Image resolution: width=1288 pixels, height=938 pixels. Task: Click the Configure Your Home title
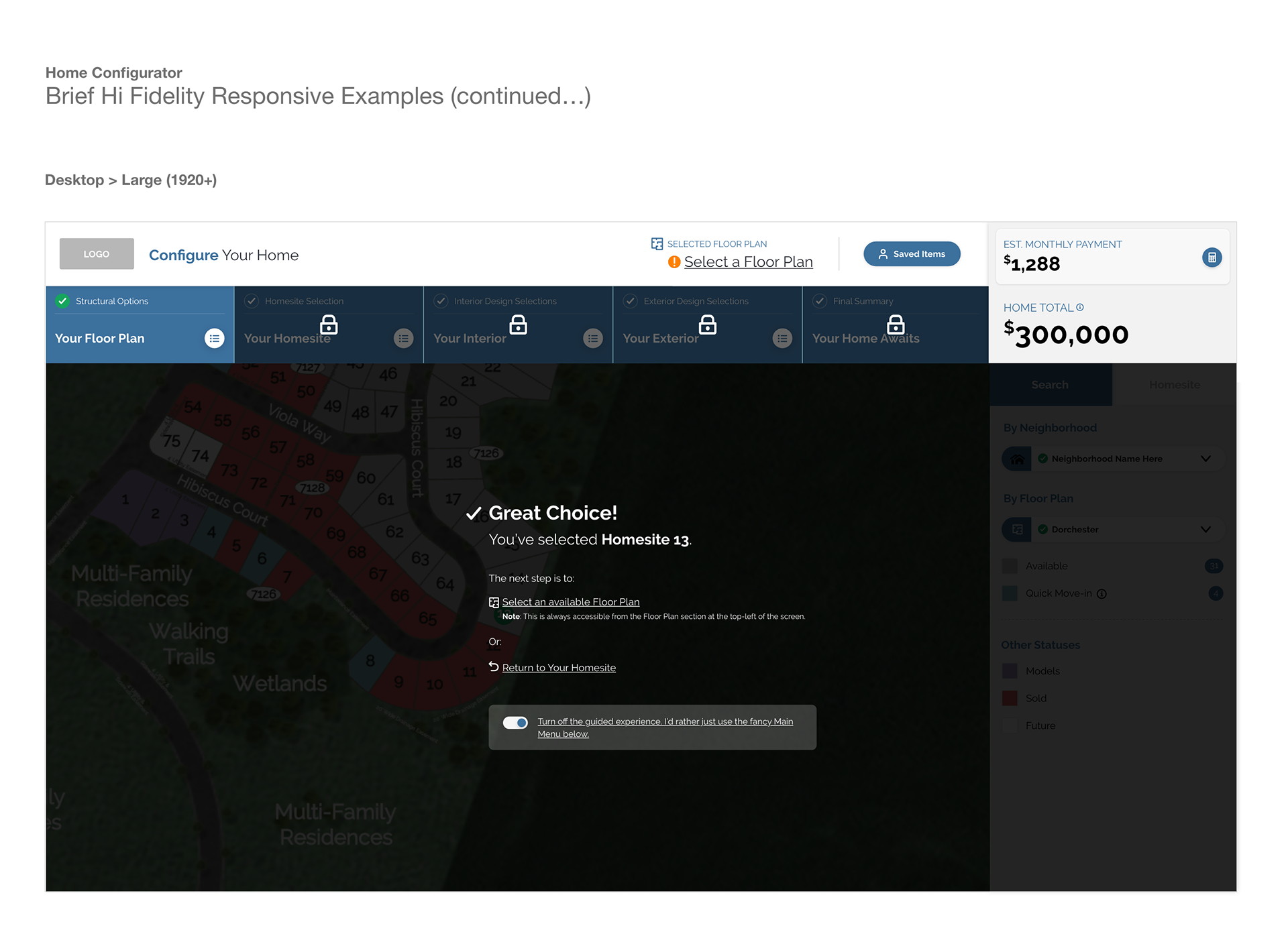(224, 255)
